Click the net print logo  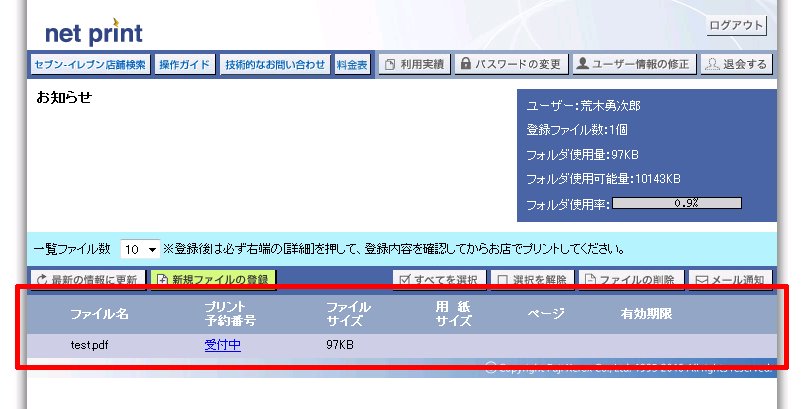tap(93, 32)
